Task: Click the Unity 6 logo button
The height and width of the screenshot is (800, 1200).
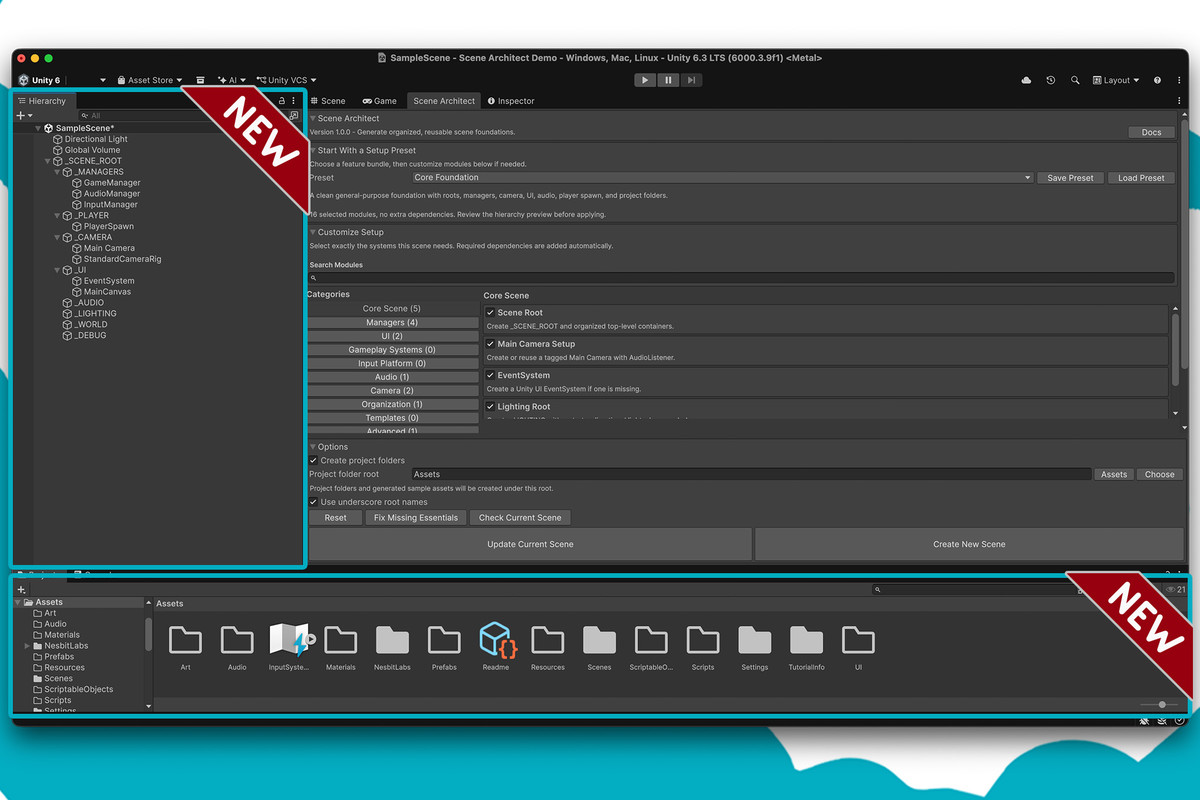Action: pyautogui.click(x=39, y=80)
